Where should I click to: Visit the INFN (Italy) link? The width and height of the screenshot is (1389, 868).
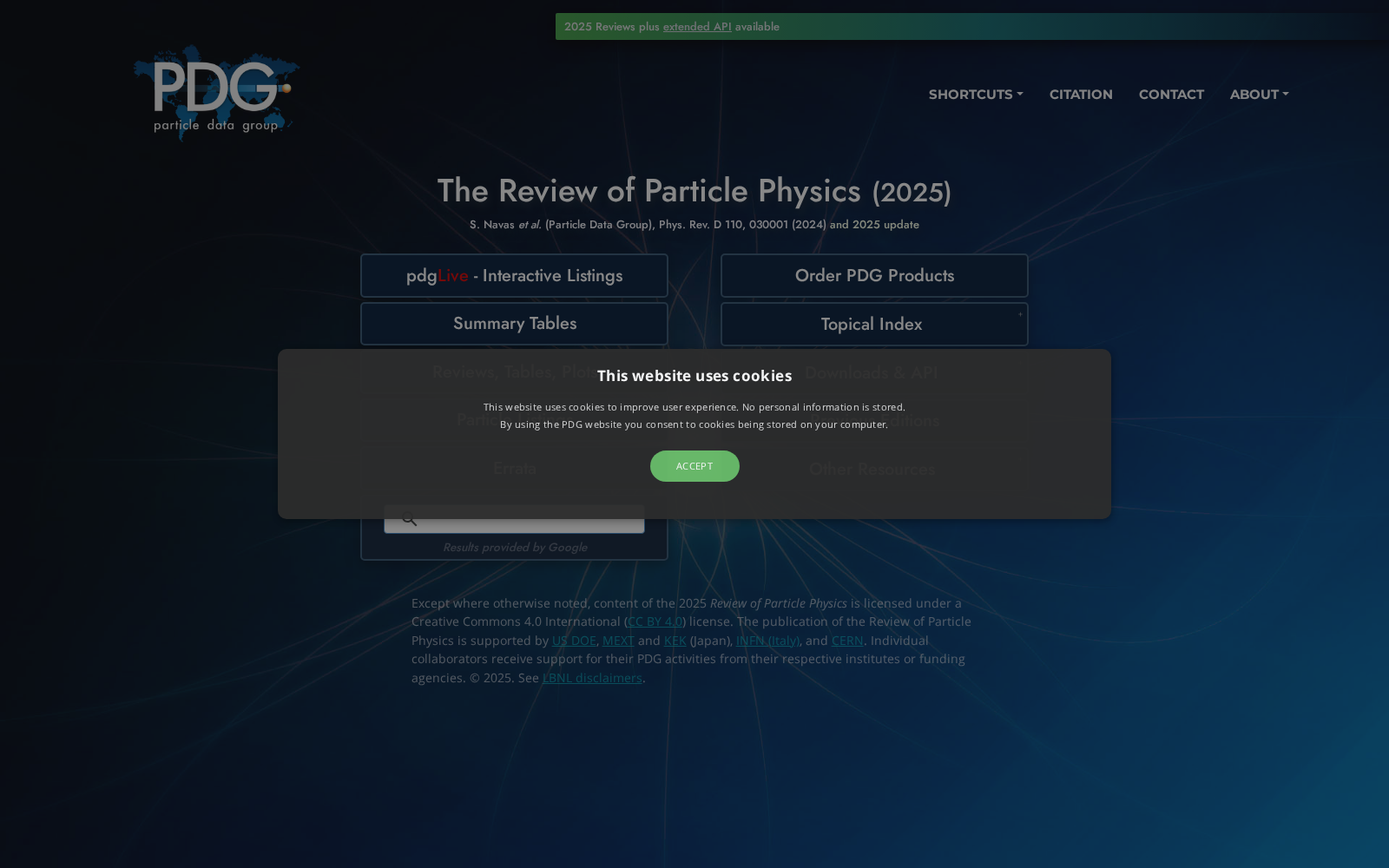767,641
